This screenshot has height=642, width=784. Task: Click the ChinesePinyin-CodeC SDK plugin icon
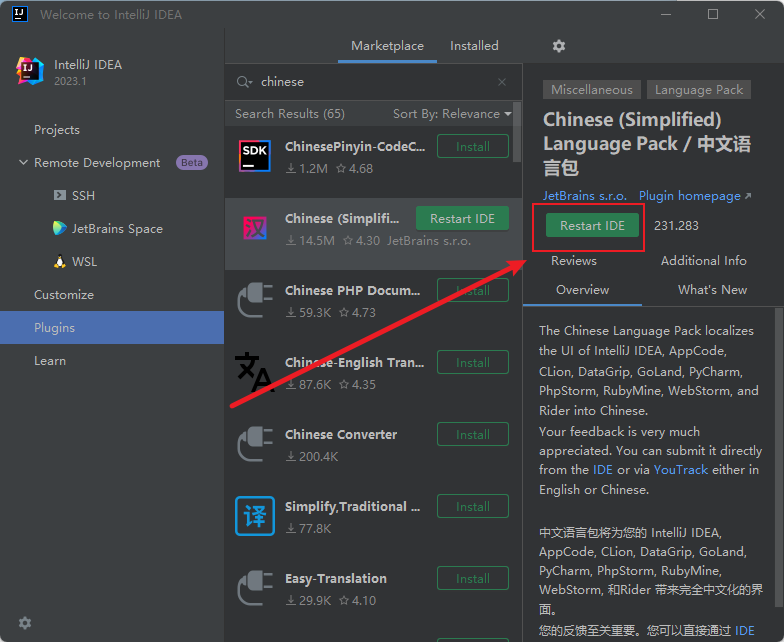click(x=255, y=156)
